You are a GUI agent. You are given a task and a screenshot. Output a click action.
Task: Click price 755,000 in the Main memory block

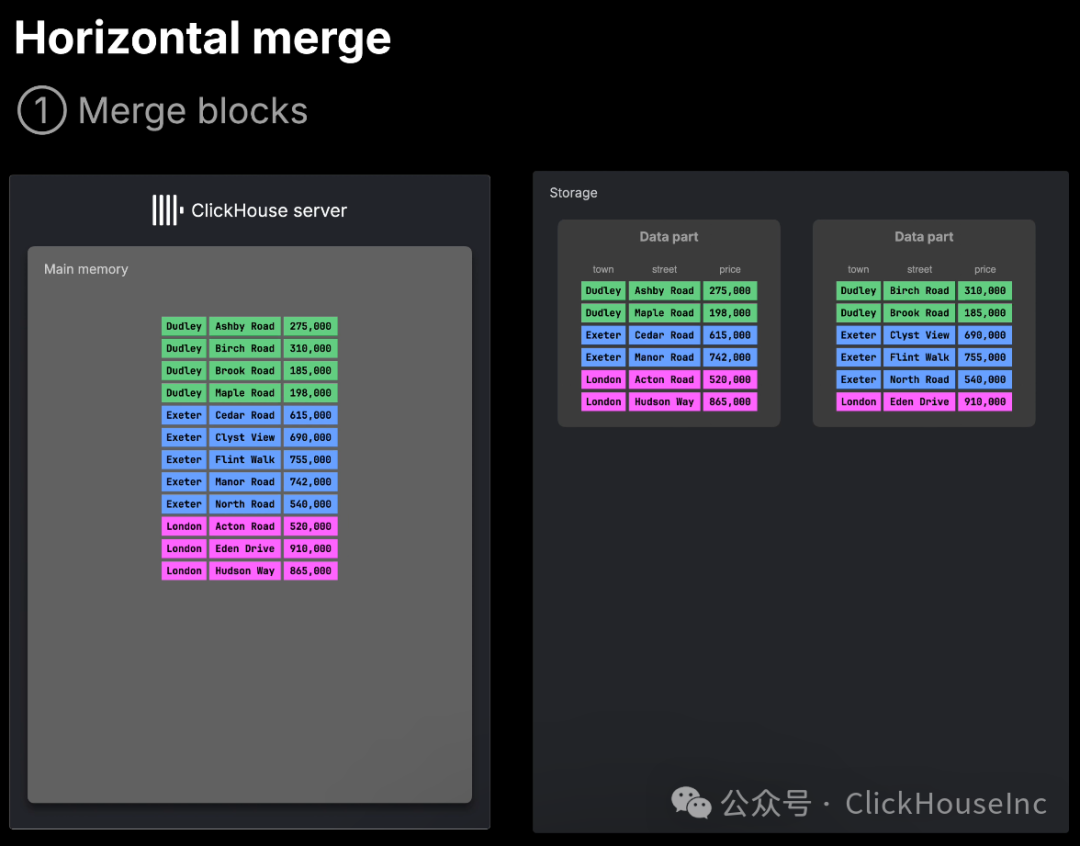311,460
